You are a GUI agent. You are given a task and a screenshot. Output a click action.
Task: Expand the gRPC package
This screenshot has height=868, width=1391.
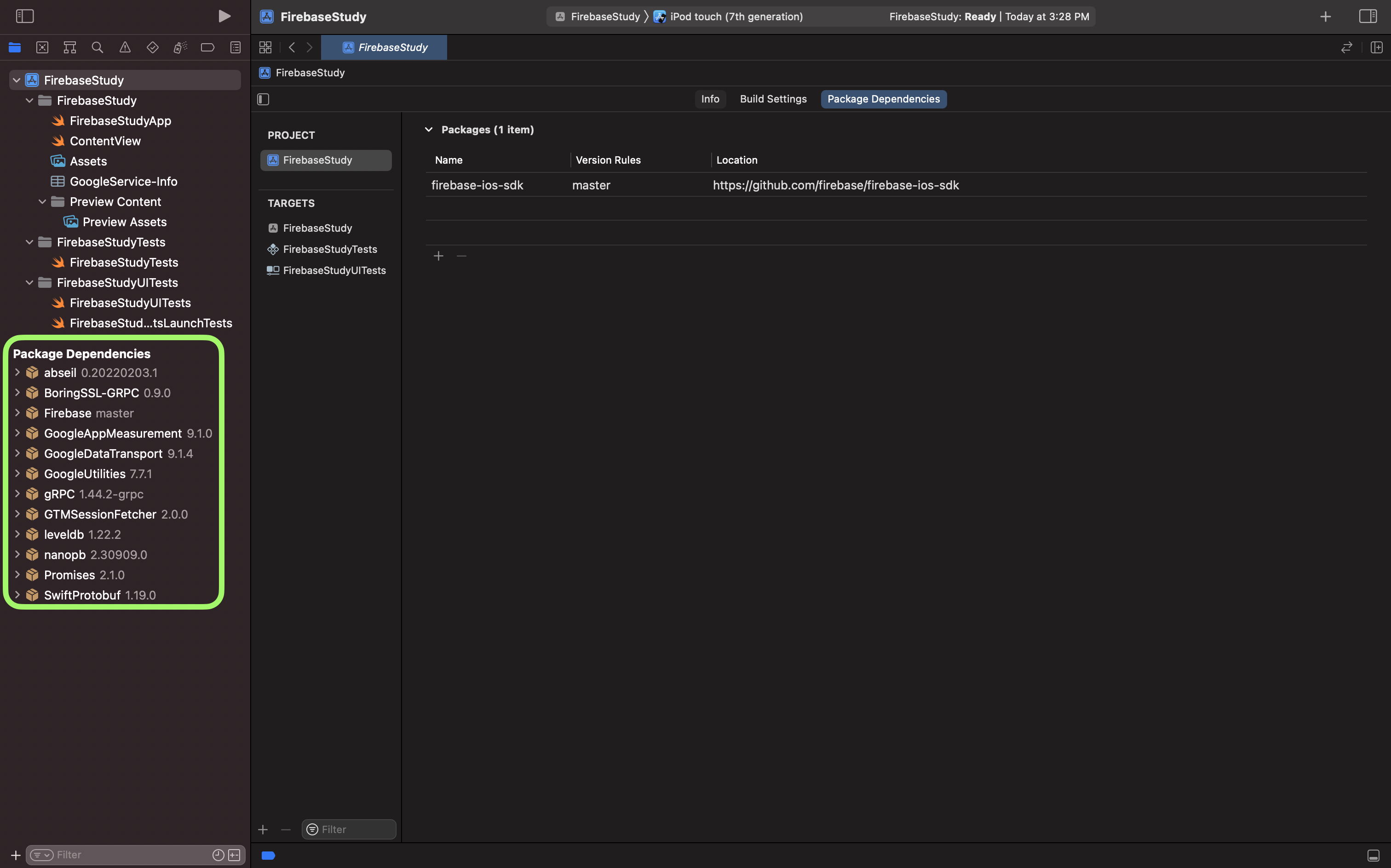point(17,494)
